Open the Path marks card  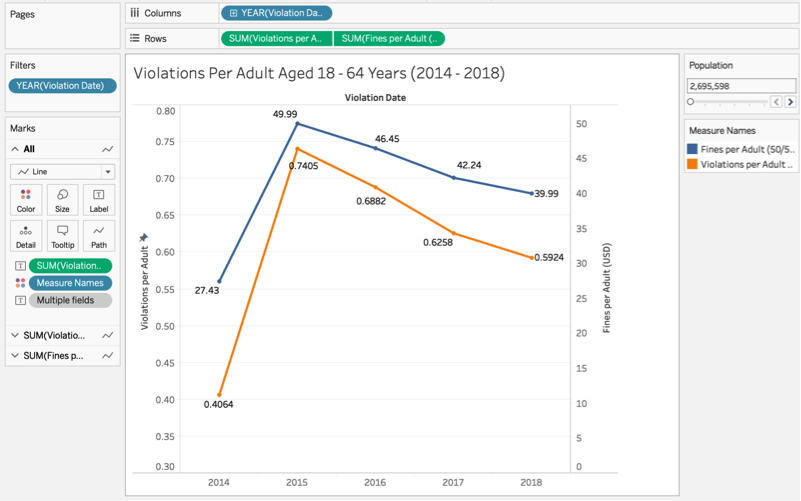98,236
